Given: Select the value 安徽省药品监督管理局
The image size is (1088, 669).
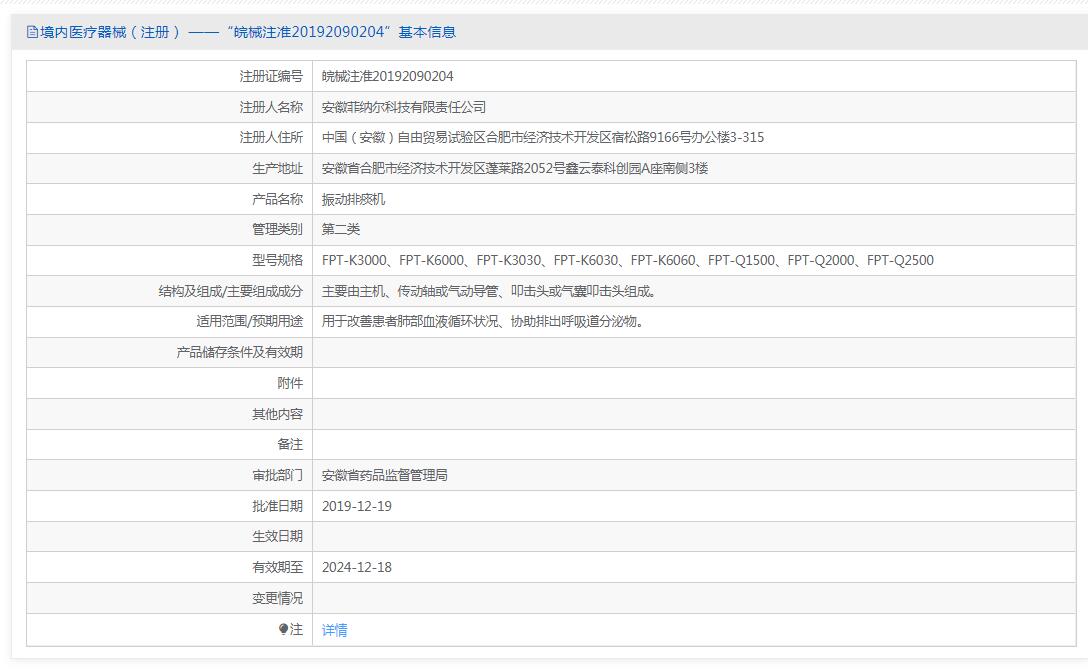Looking at the screenshot, I should click(384, 475).
